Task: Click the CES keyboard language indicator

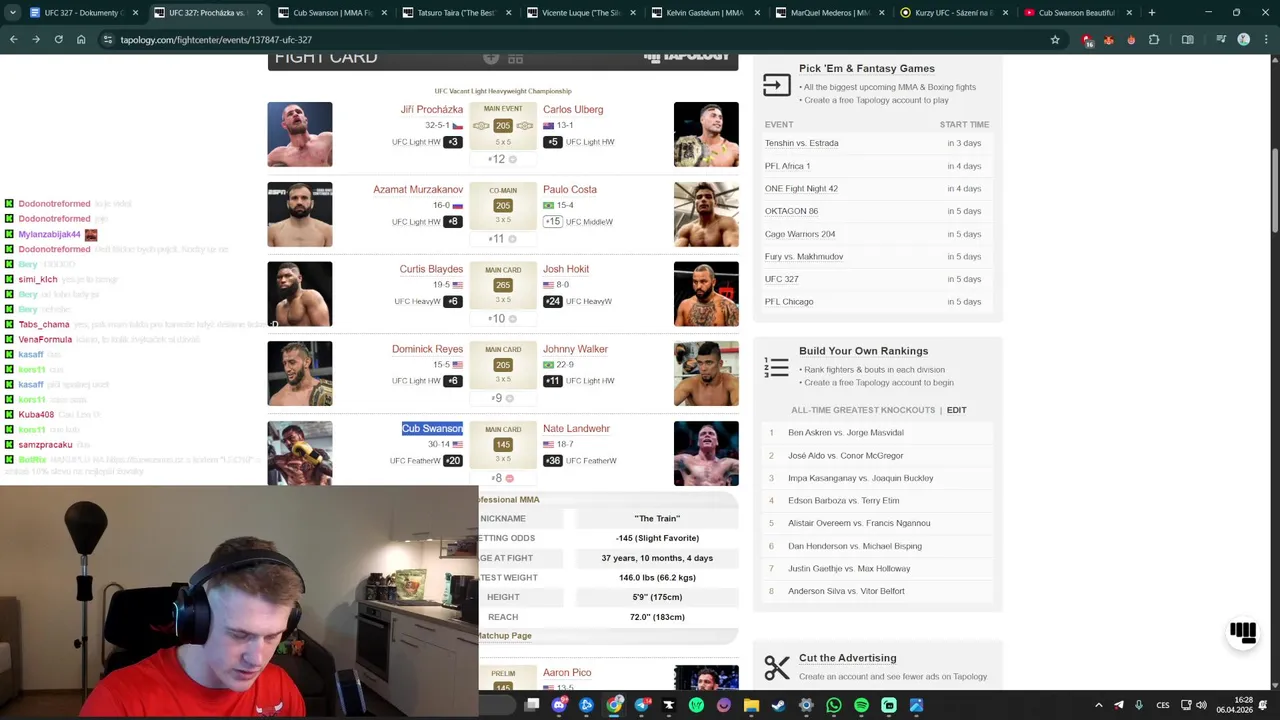Action: (x=1163, y=705)
